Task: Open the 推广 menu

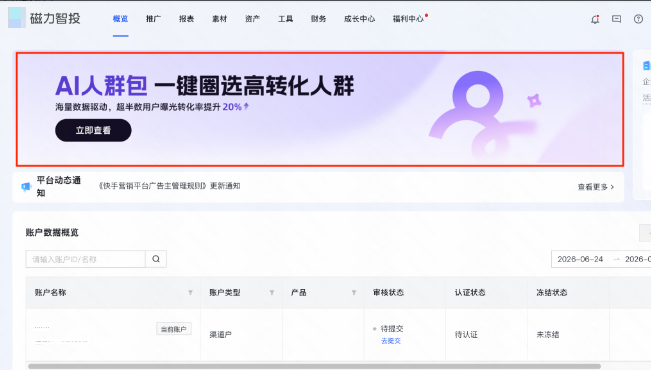Action: [153, 19]
